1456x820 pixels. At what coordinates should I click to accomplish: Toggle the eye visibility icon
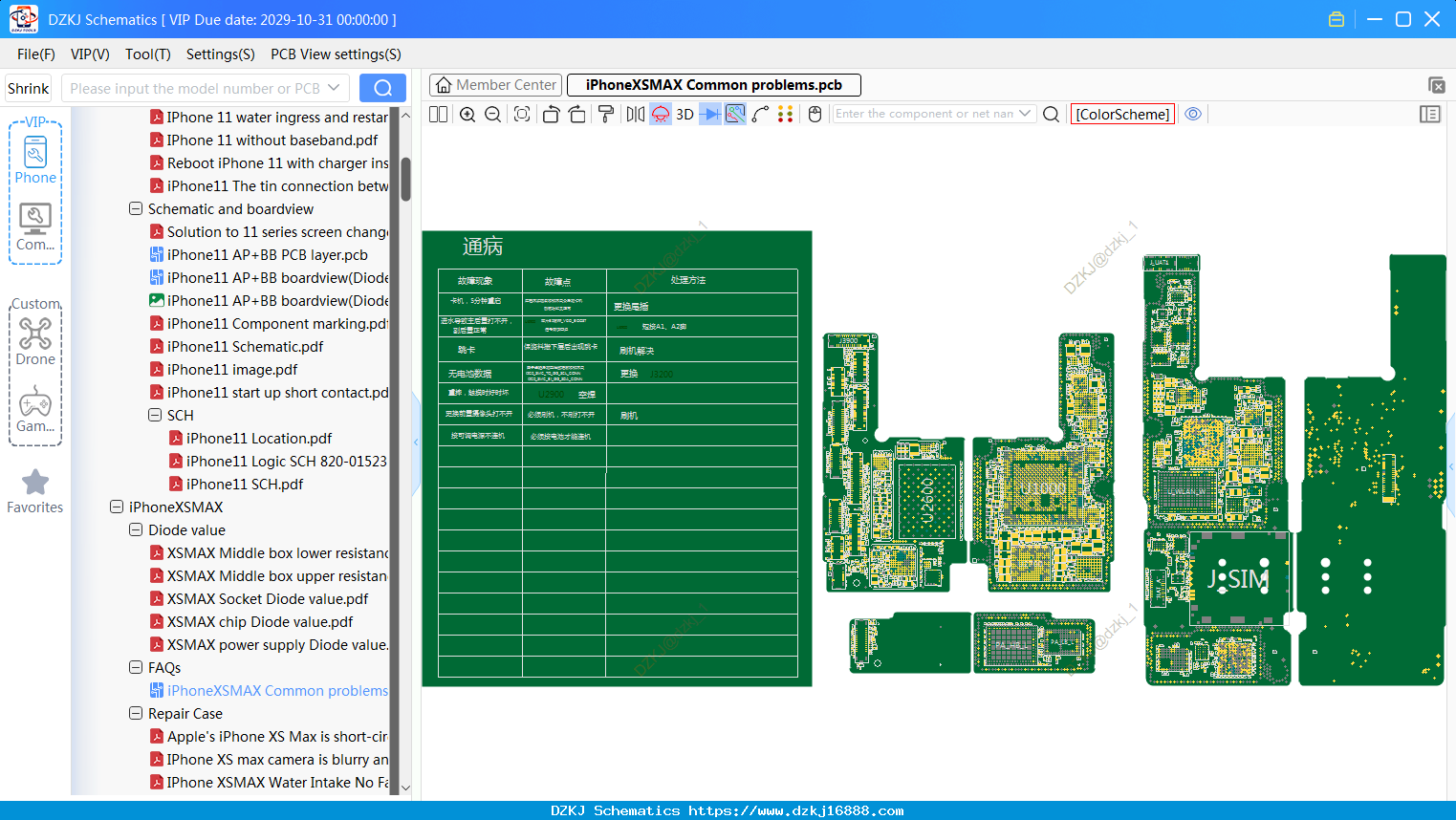[1193, 114]
